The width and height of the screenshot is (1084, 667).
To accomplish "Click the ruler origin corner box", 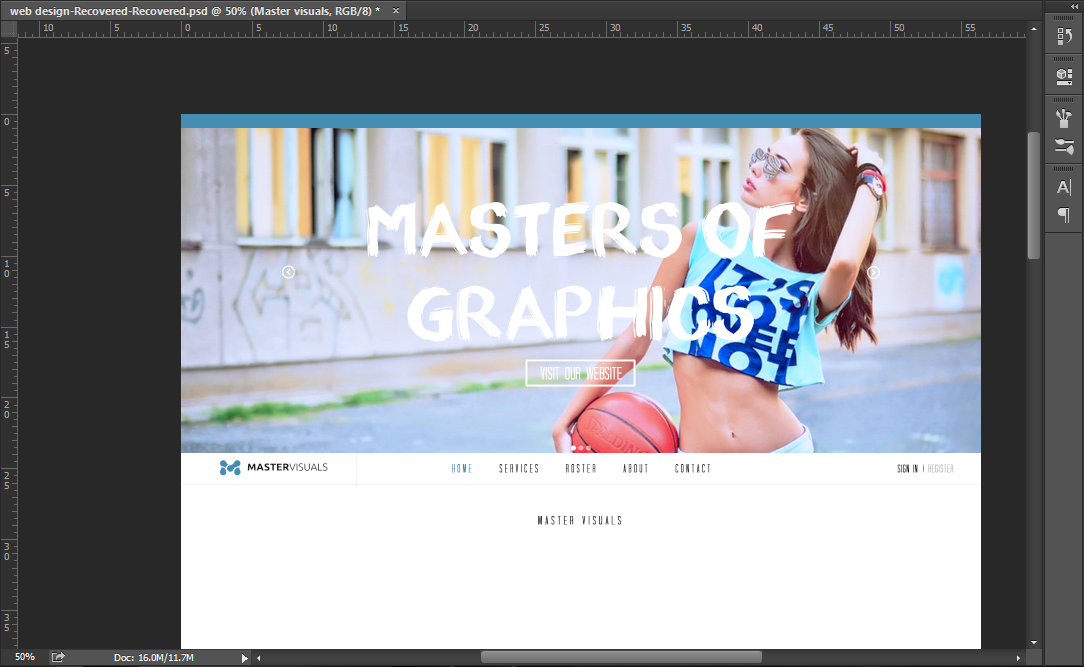I will [x=8, y=28].
